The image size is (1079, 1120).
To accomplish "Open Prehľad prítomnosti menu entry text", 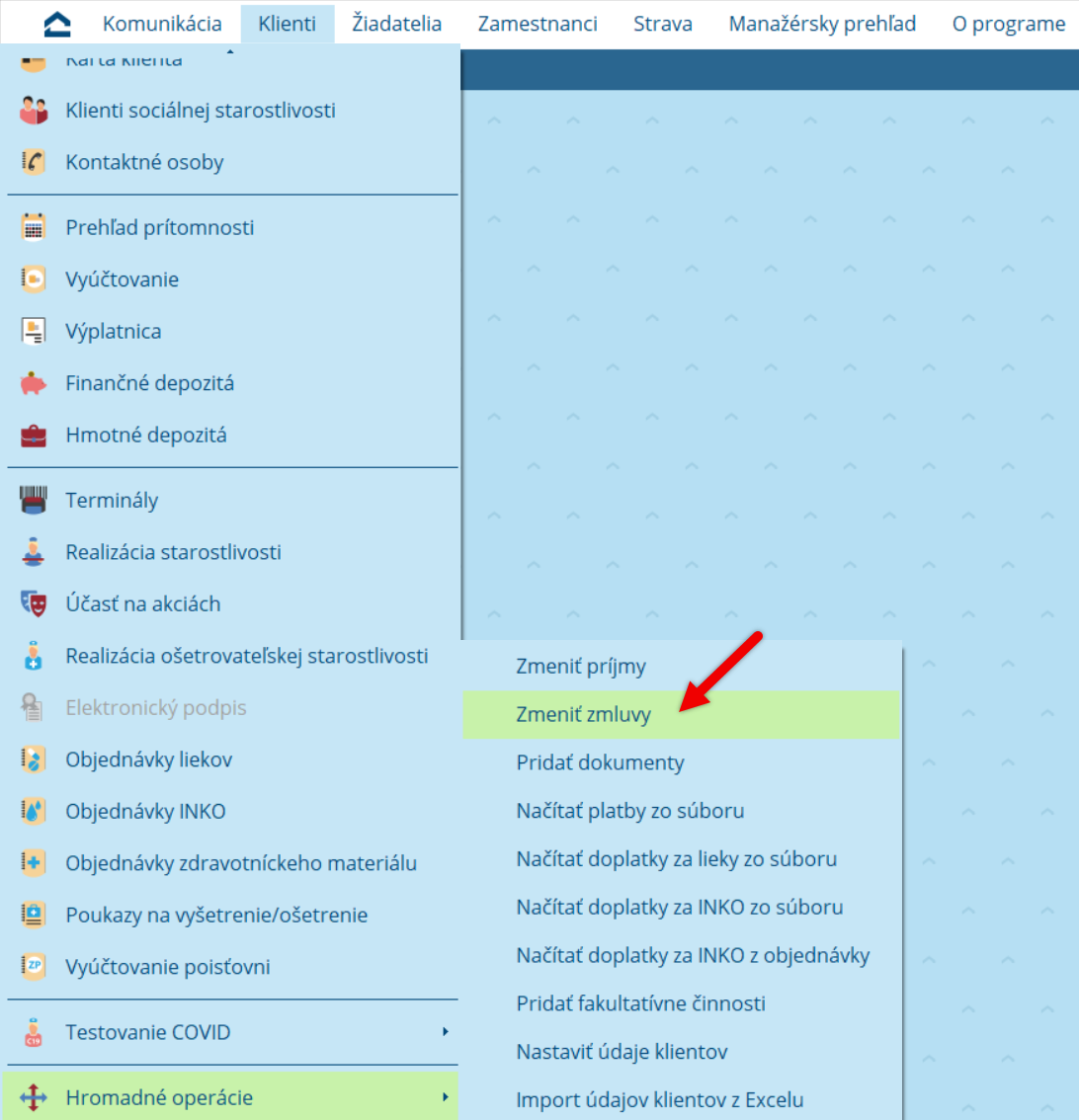I will [x=160, y=228].
